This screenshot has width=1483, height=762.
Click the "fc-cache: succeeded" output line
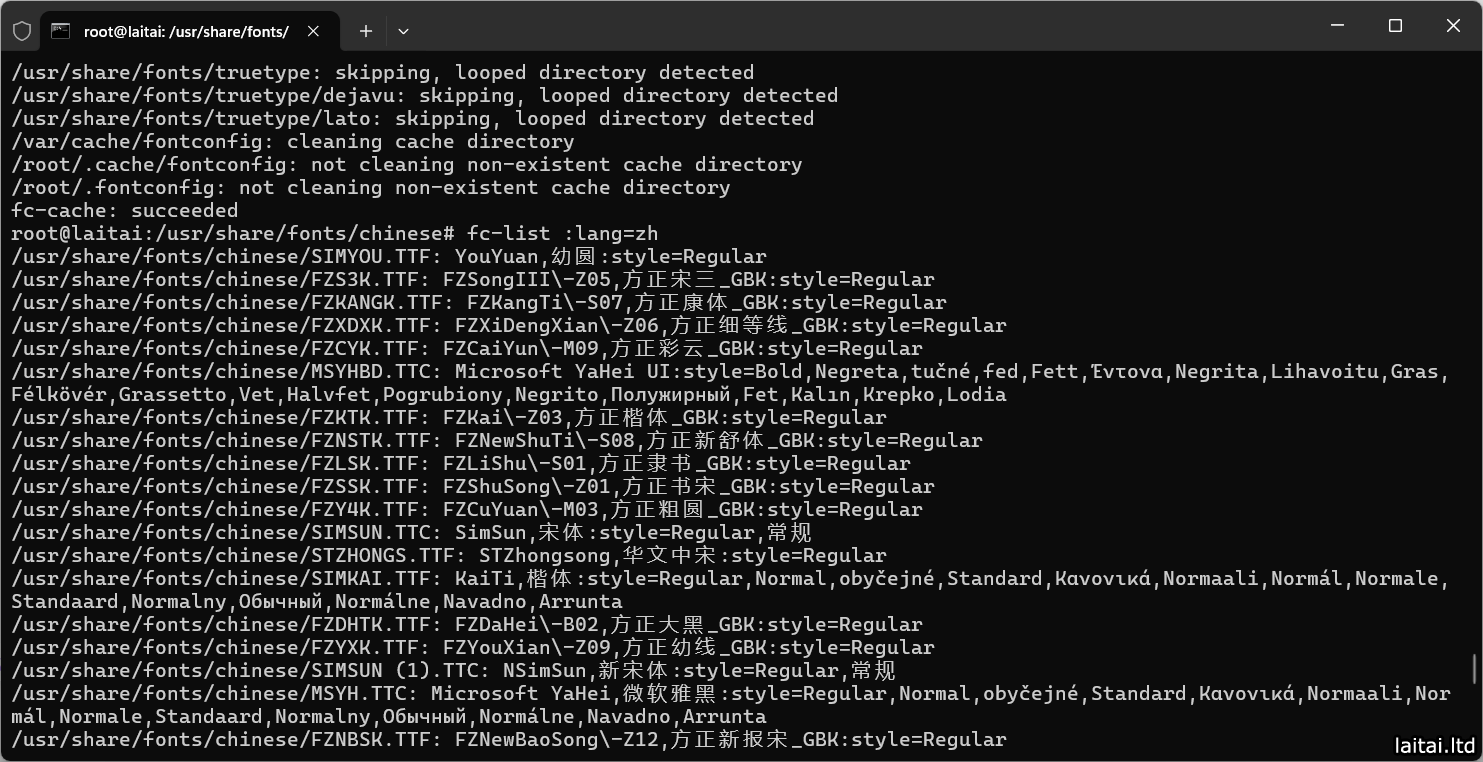124,210
